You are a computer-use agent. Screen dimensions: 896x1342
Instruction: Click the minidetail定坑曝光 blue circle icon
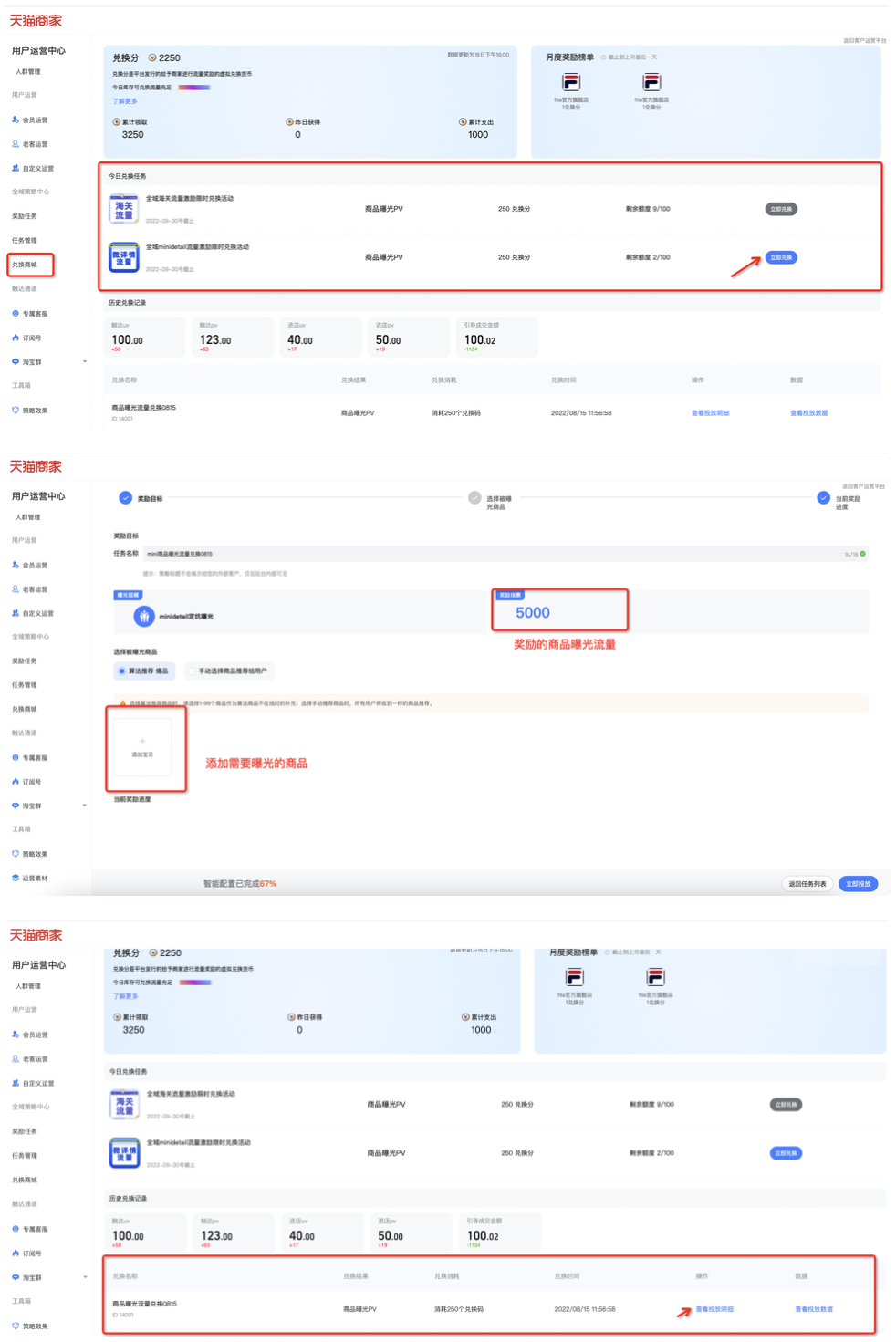click(x=144, y=617)
